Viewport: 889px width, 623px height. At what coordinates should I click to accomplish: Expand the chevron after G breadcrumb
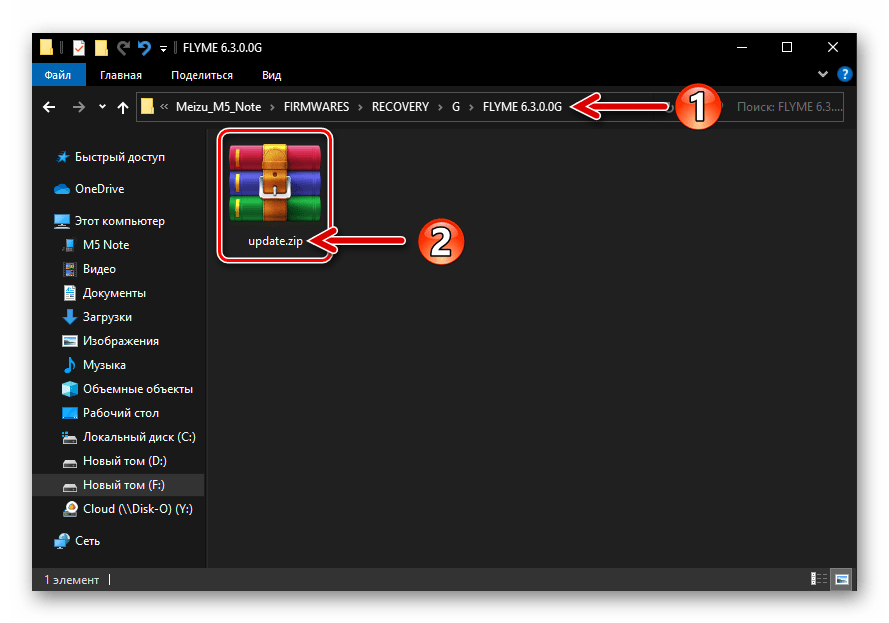pyautogui.click(x=471, y=107)
